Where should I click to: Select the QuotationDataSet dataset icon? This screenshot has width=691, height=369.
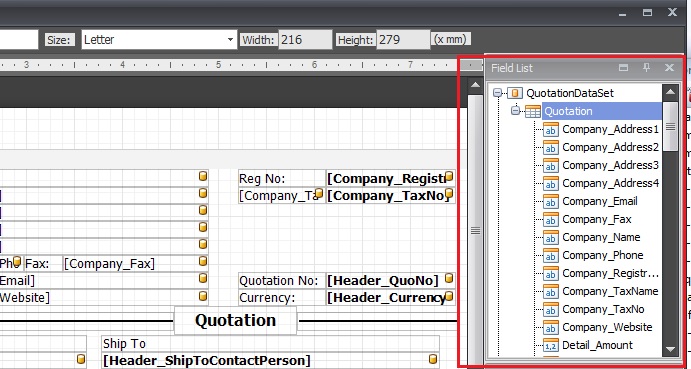(x=515, y=93)
